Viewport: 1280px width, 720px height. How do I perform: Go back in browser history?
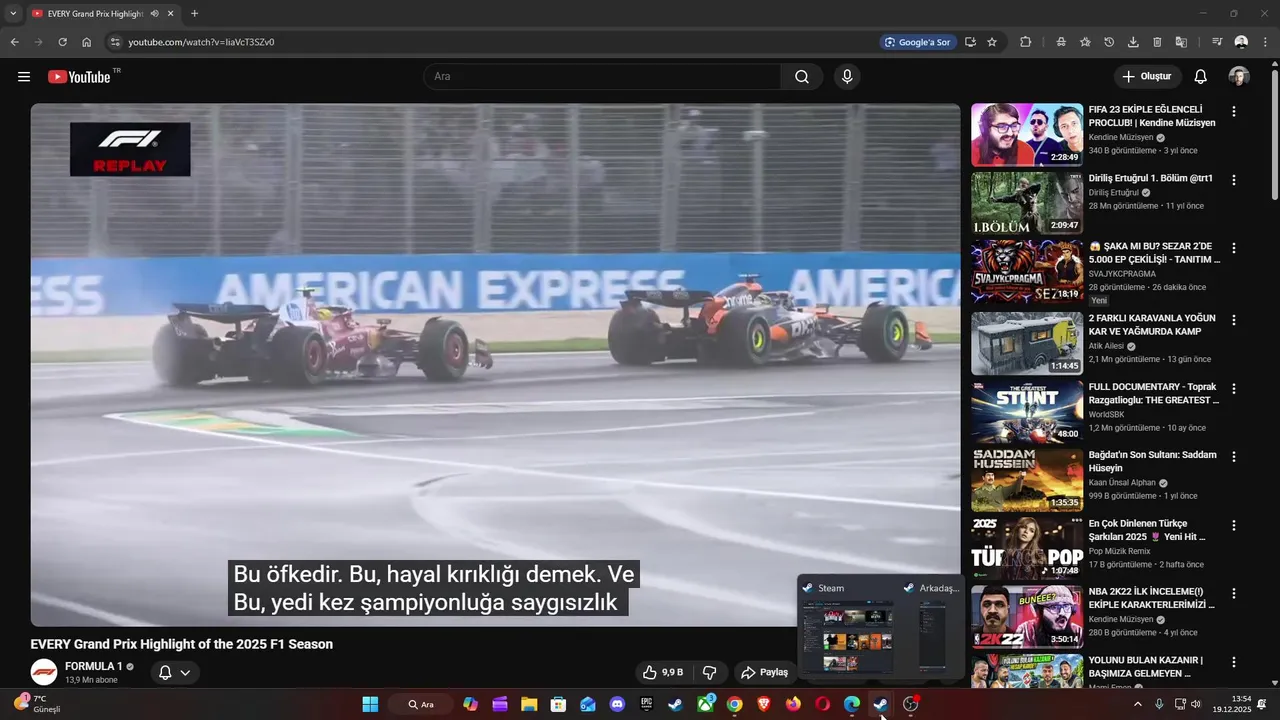pos(14,42)
